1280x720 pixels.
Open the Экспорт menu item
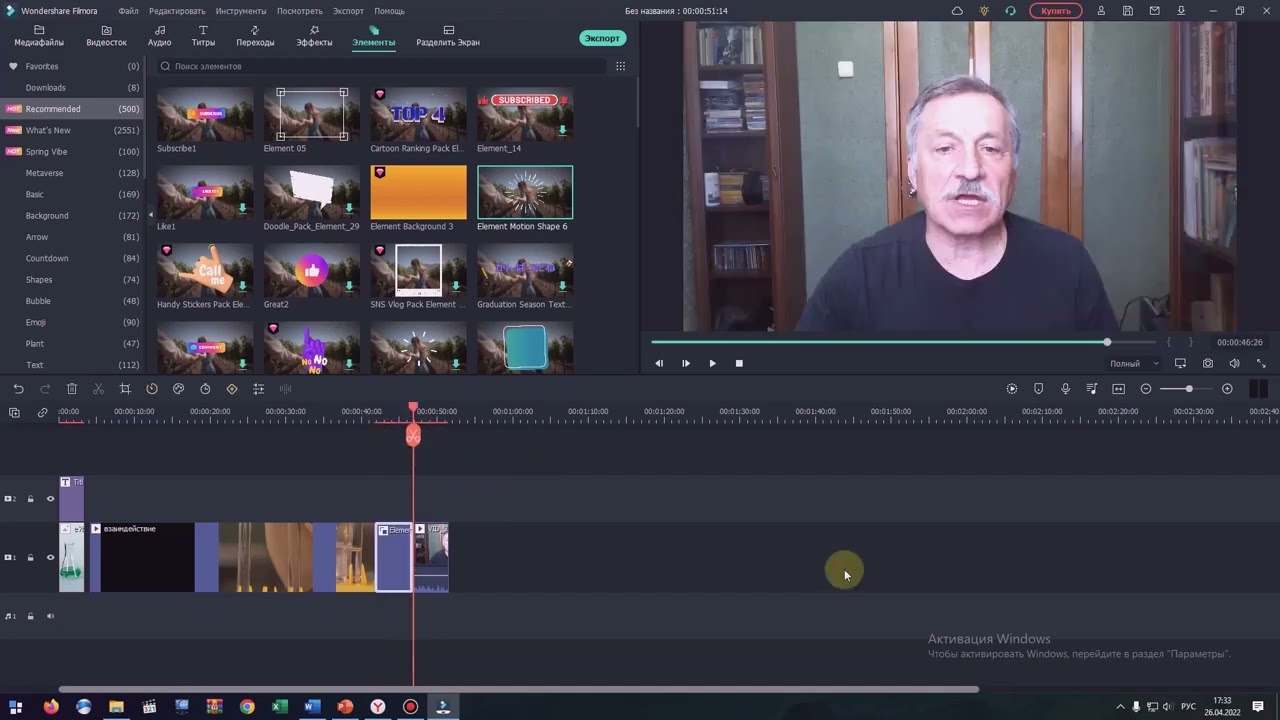348,11
